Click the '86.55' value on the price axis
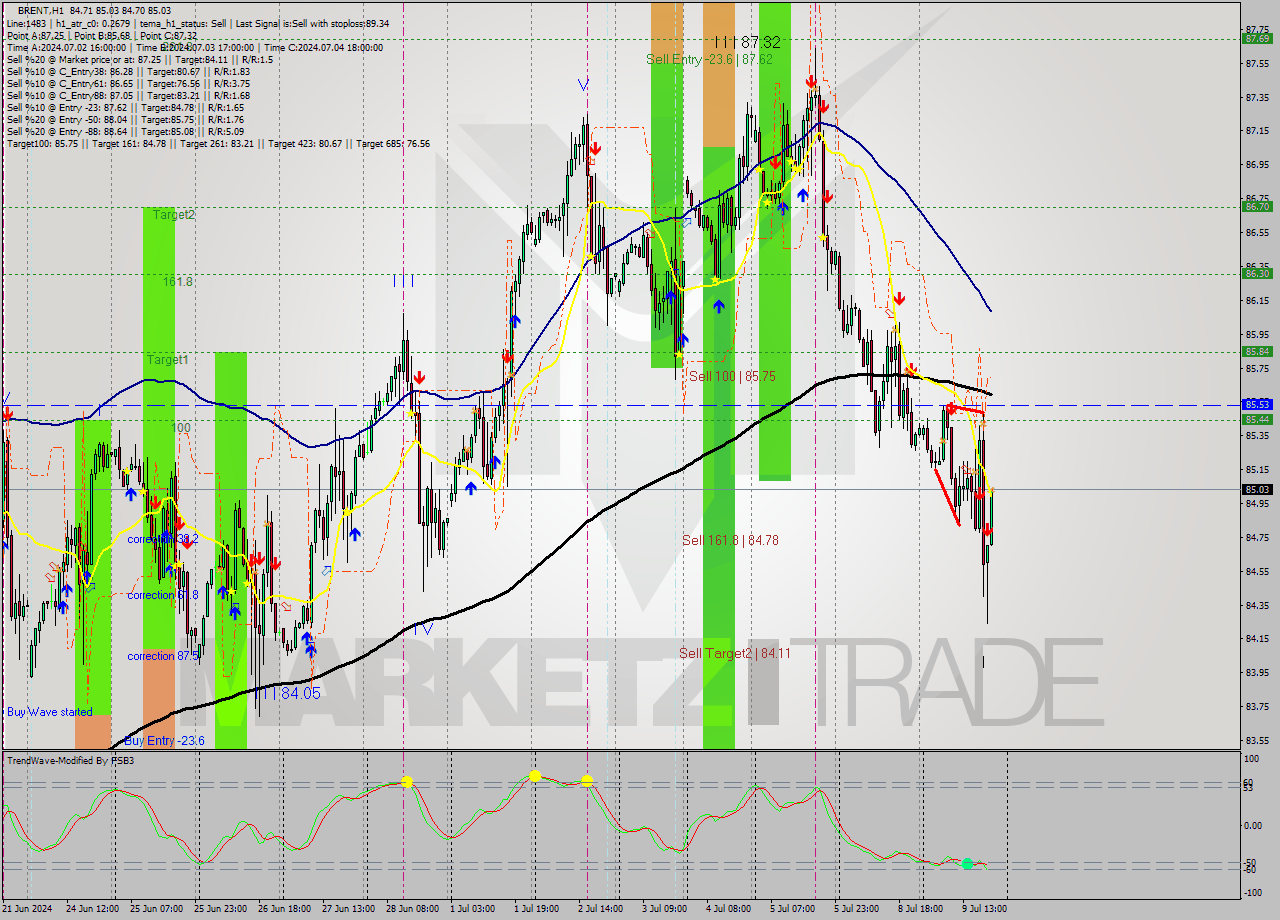Screen dimensions: 1280x920 [x=1257, y=233]
